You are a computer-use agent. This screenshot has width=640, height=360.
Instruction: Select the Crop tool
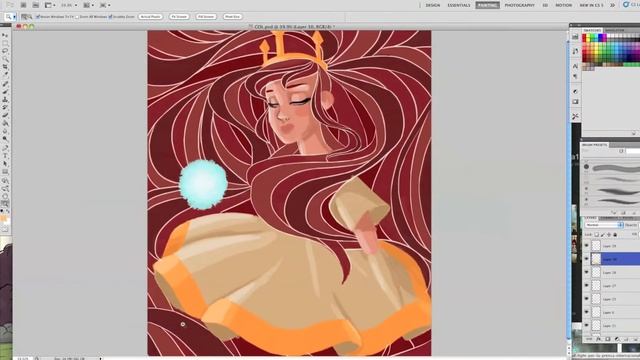click(x=5, y=67)
